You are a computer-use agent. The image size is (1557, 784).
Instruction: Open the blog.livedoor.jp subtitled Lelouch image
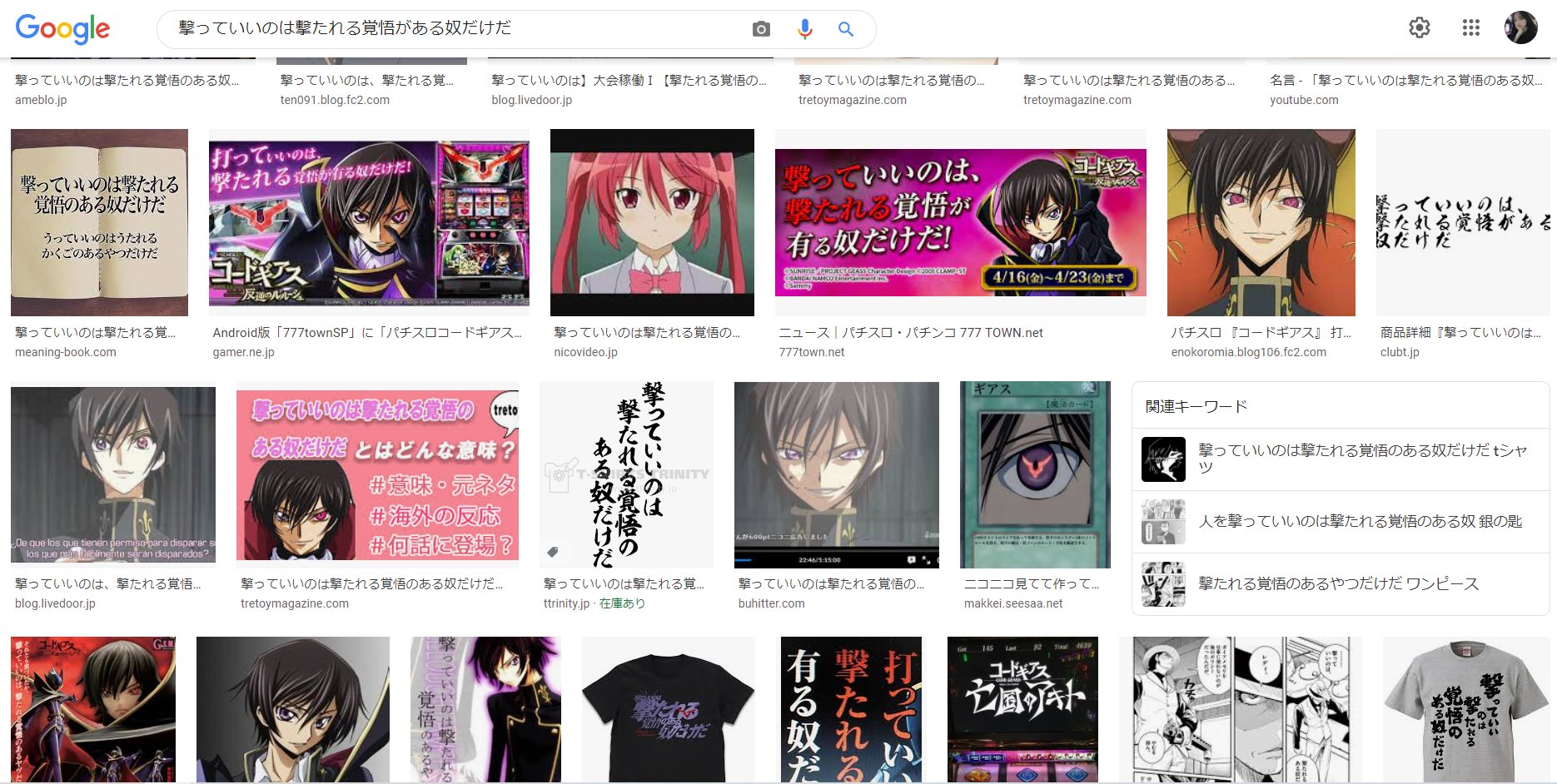pos(113,474)
